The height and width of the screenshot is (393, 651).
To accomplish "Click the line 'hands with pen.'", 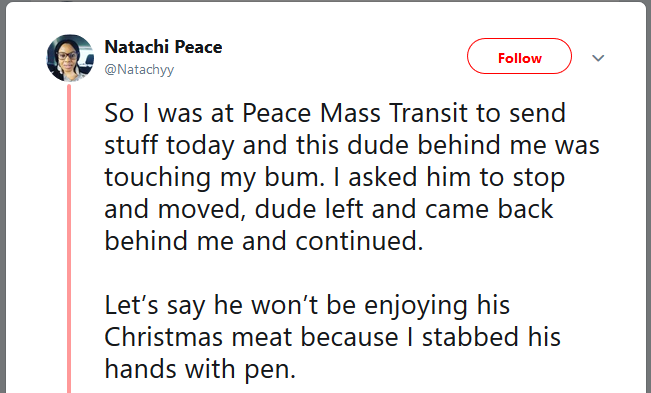I will 200,369.
